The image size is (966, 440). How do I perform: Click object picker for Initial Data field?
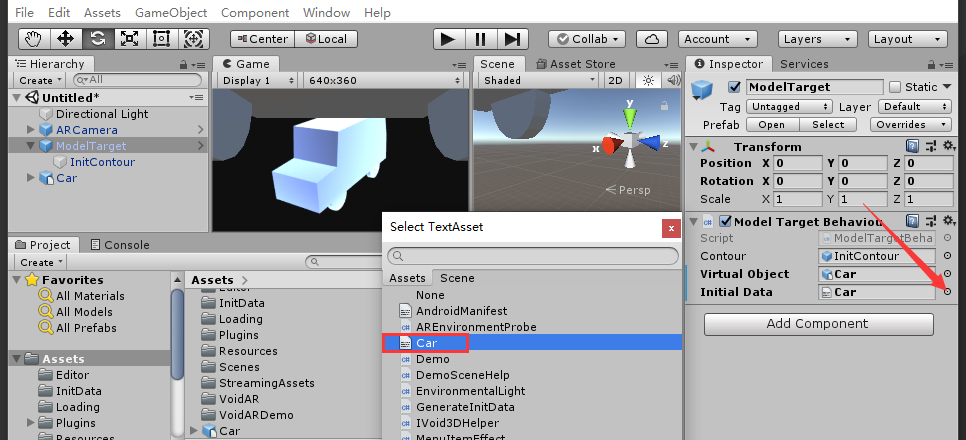[x=947, y=291]
